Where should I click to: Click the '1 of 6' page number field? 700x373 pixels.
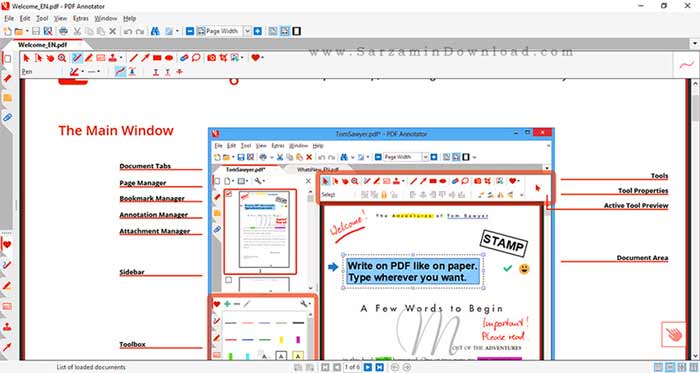pyautogui.click(x=352, y=367)
